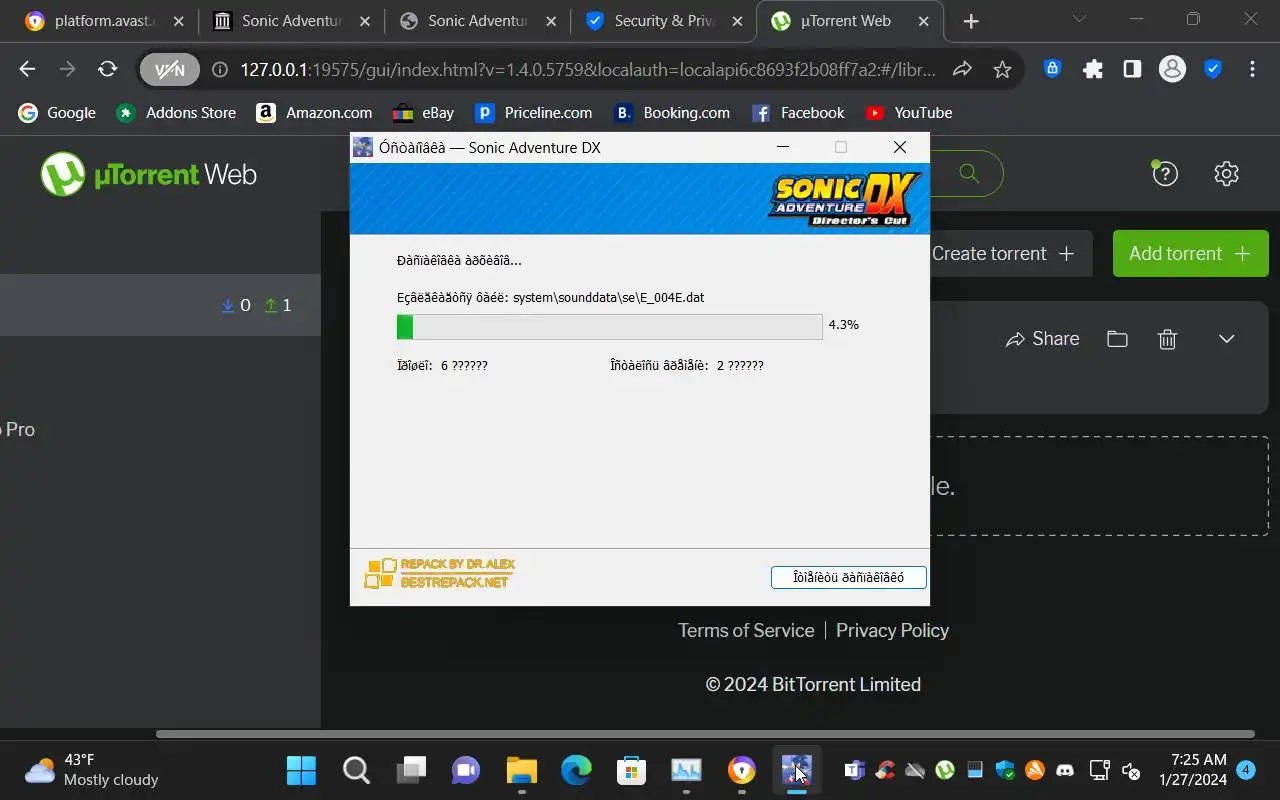Screen dimensions: 1280x800
Task: Click the '4.3%' progress value
Action: [843, 325]
